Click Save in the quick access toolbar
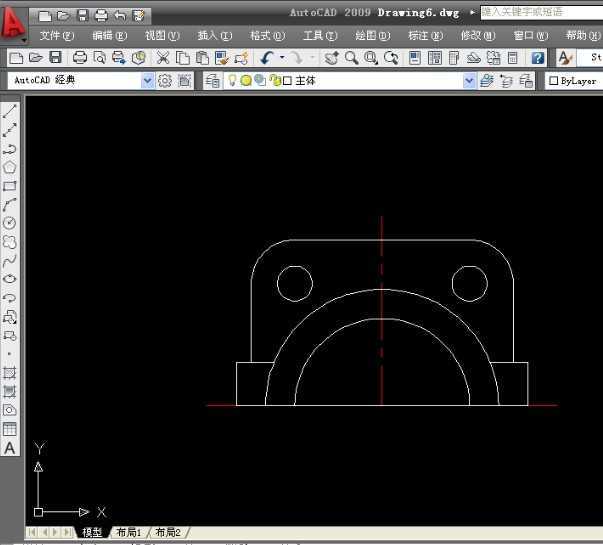Screen dimensions: 603x545 (83, 16)
